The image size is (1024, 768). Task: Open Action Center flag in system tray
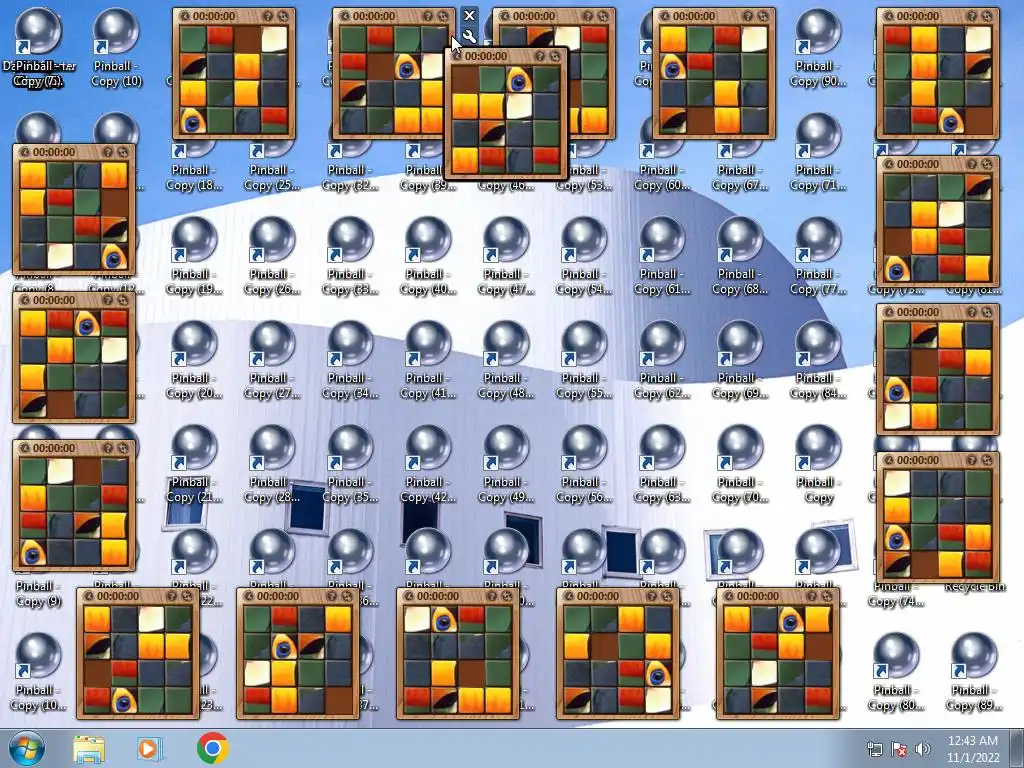[x=899, y=749]
